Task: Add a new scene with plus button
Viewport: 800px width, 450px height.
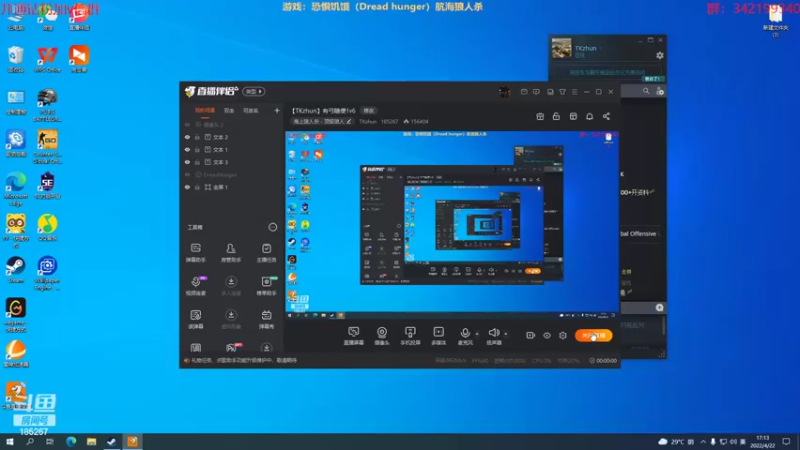Action: coord(277,110)
